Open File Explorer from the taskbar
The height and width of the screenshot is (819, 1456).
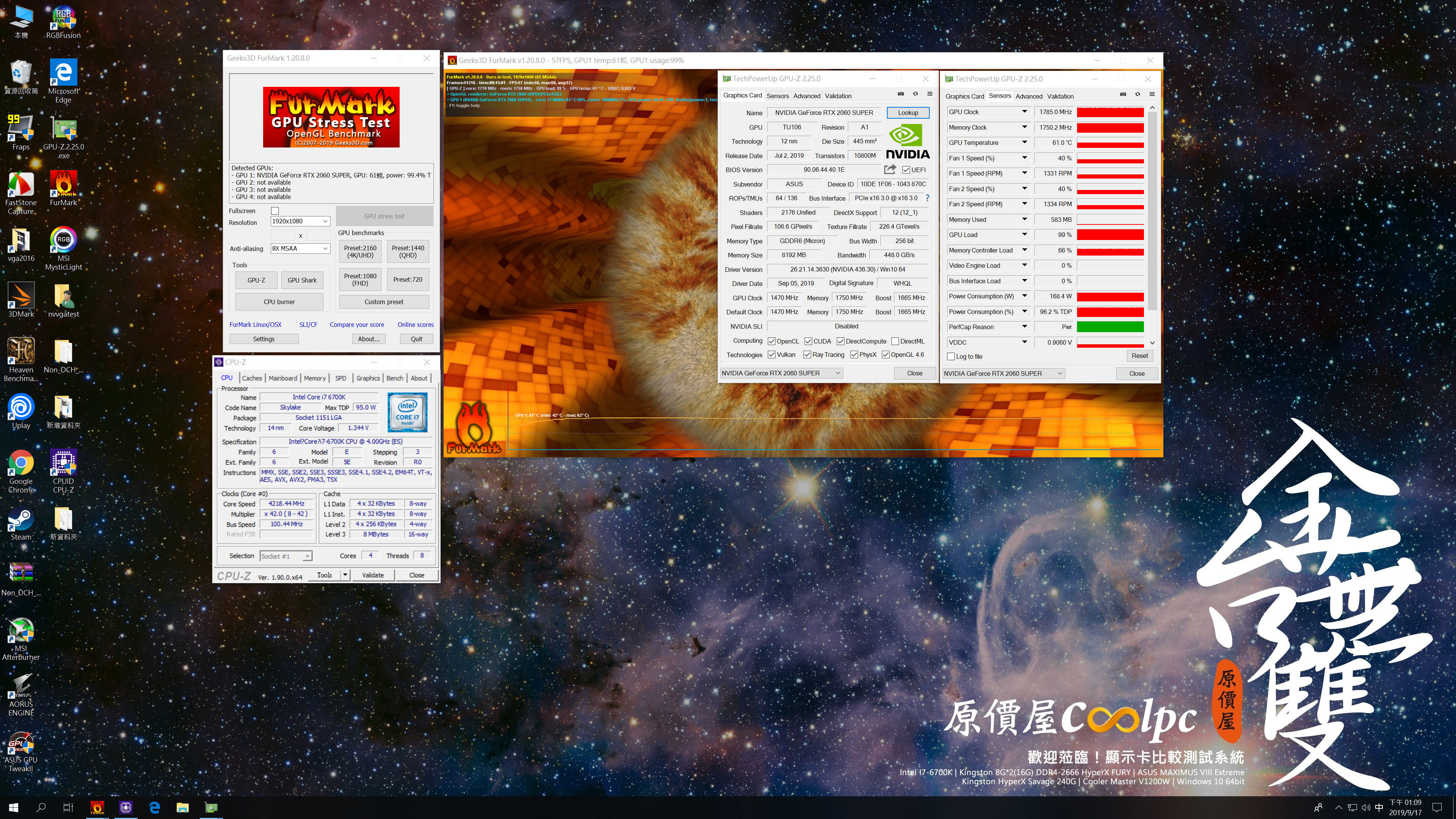[x=182, y=807]
